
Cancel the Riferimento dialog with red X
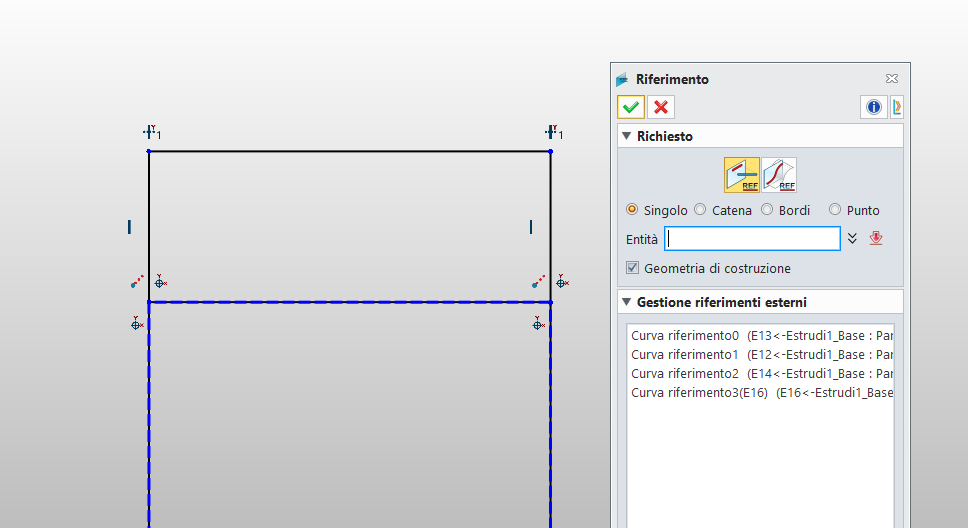click(660, 107)
